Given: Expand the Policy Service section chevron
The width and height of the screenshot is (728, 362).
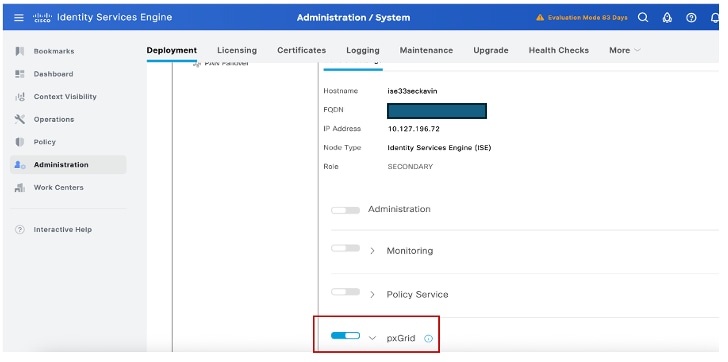Looking at the screenshot, I should pyautogui.click(x=372, y=294).
